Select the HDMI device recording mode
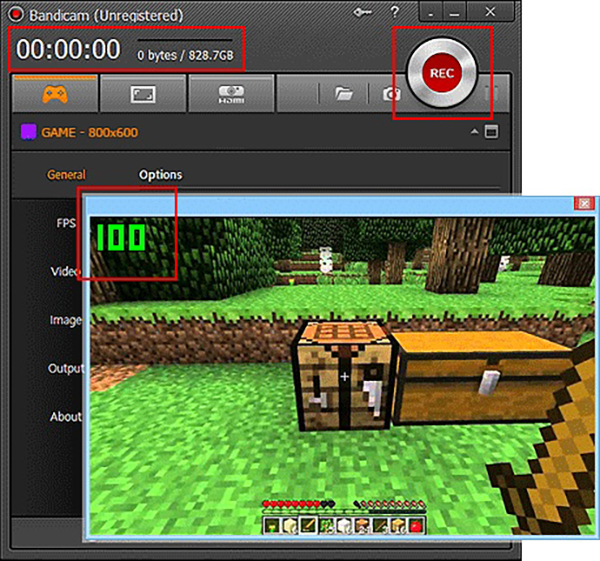 pyautogui.click(x=231, y=93)
